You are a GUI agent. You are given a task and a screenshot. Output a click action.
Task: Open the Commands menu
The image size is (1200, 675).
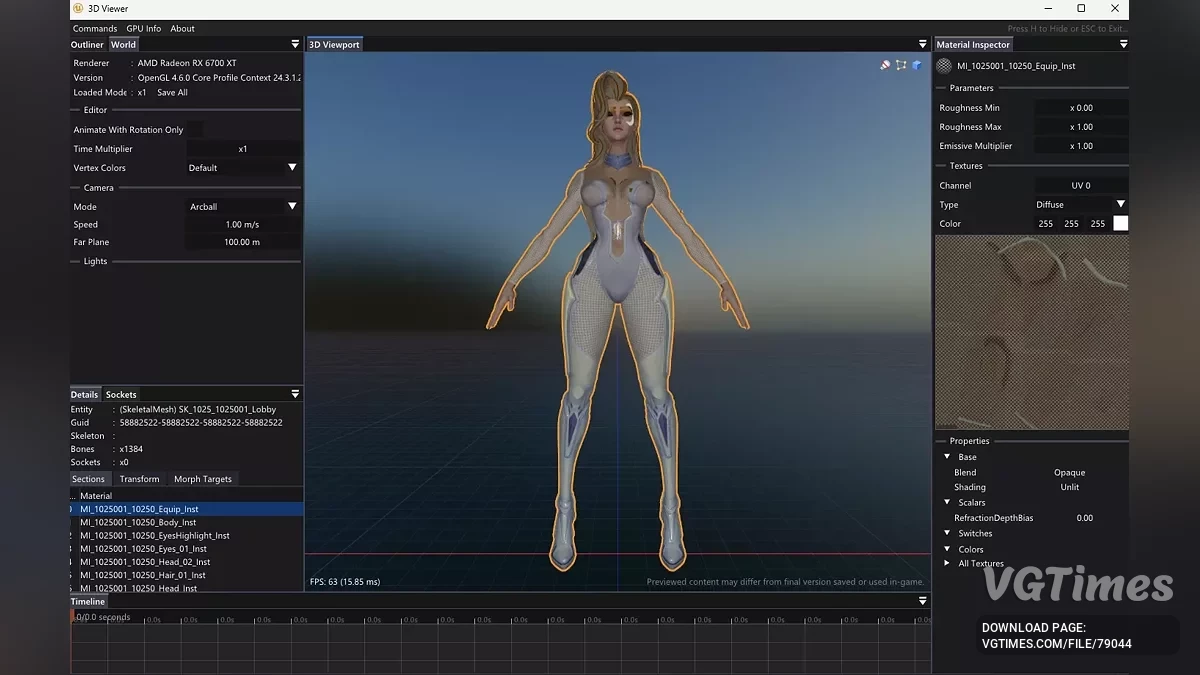point(95,29)
